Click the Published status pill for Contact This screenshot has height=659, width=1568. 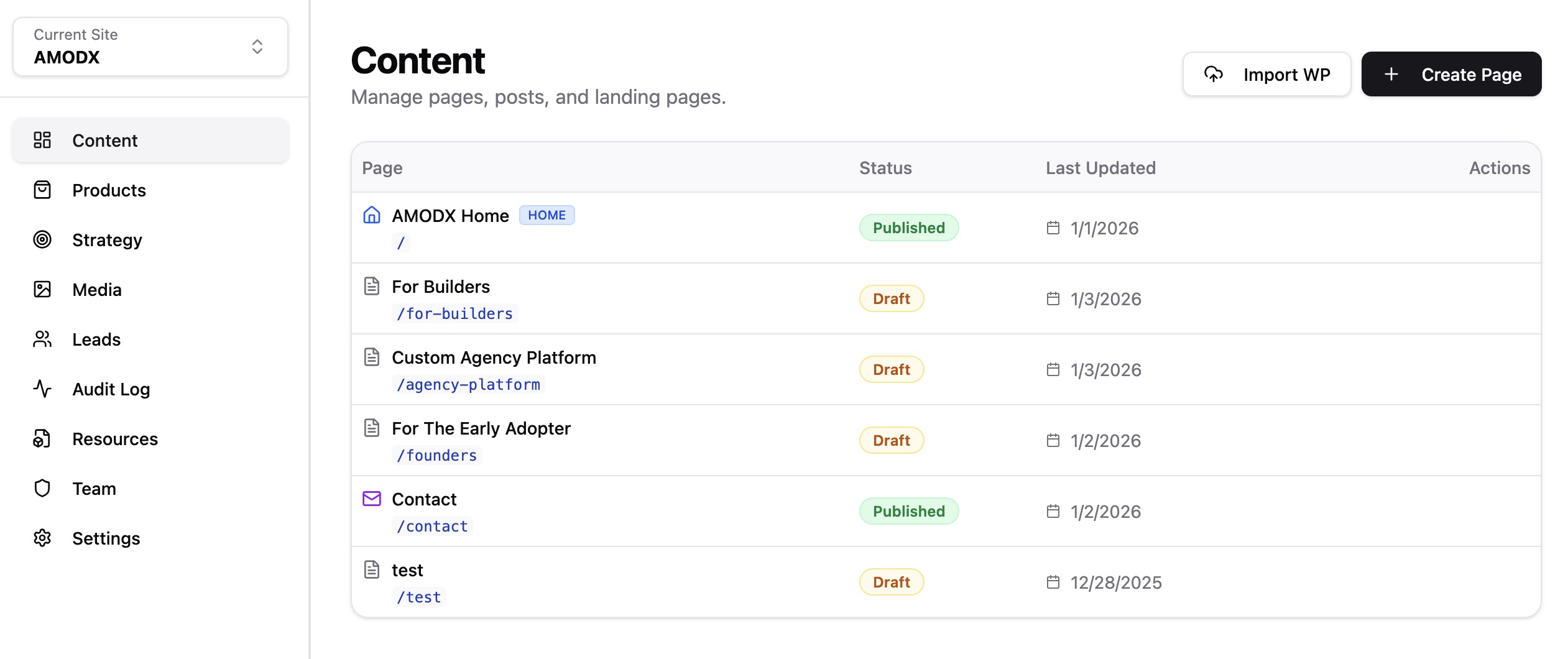click(908, 511)
